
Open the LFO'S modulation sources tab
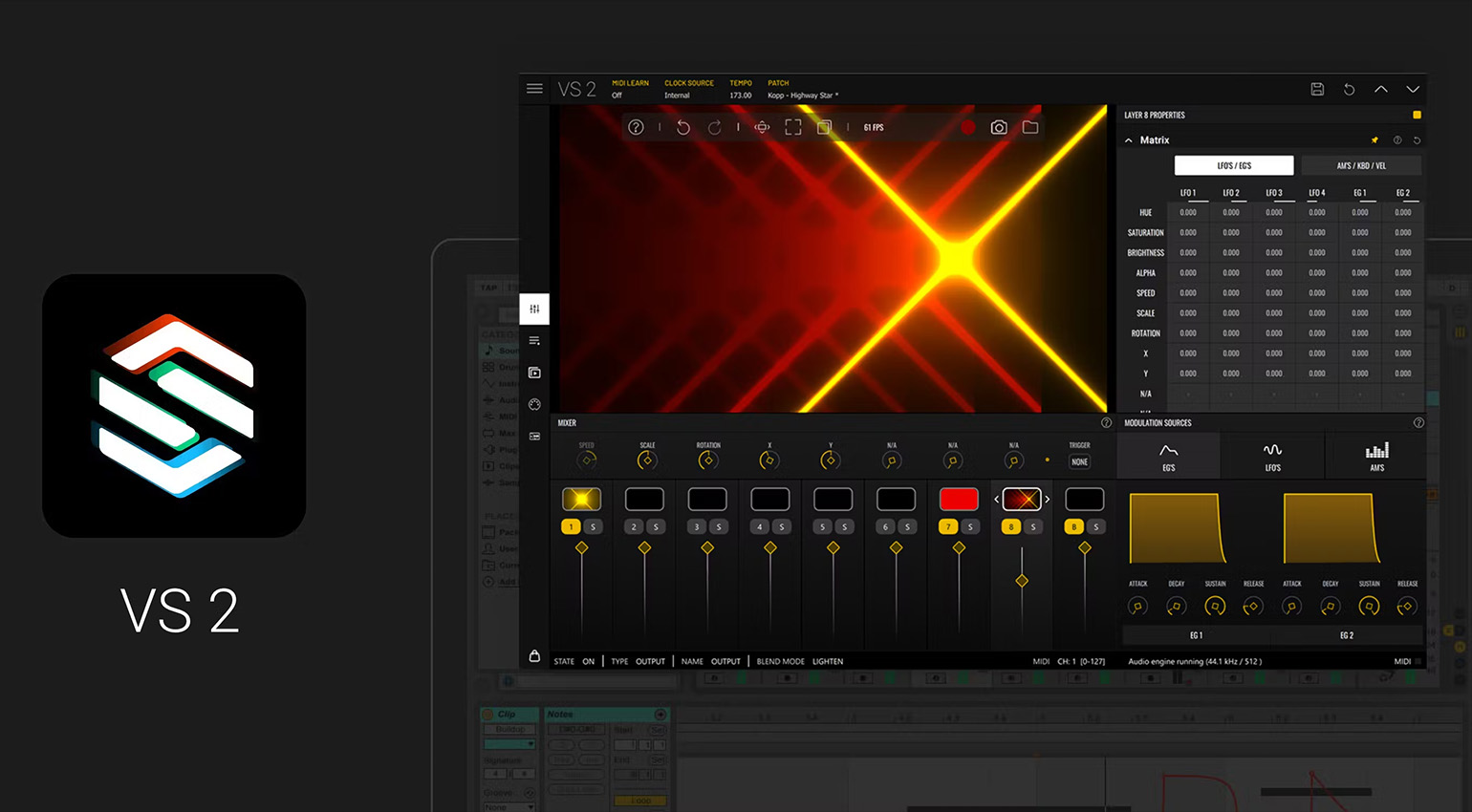[1272, 456]
